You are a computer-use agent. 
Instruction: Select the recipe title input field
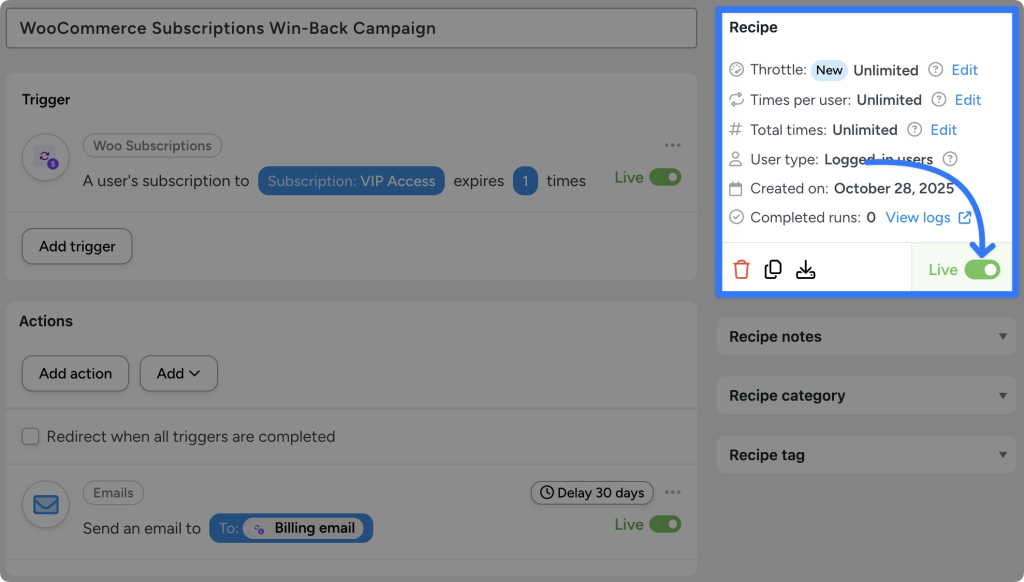pyautogui.click(x=350, y=28)
